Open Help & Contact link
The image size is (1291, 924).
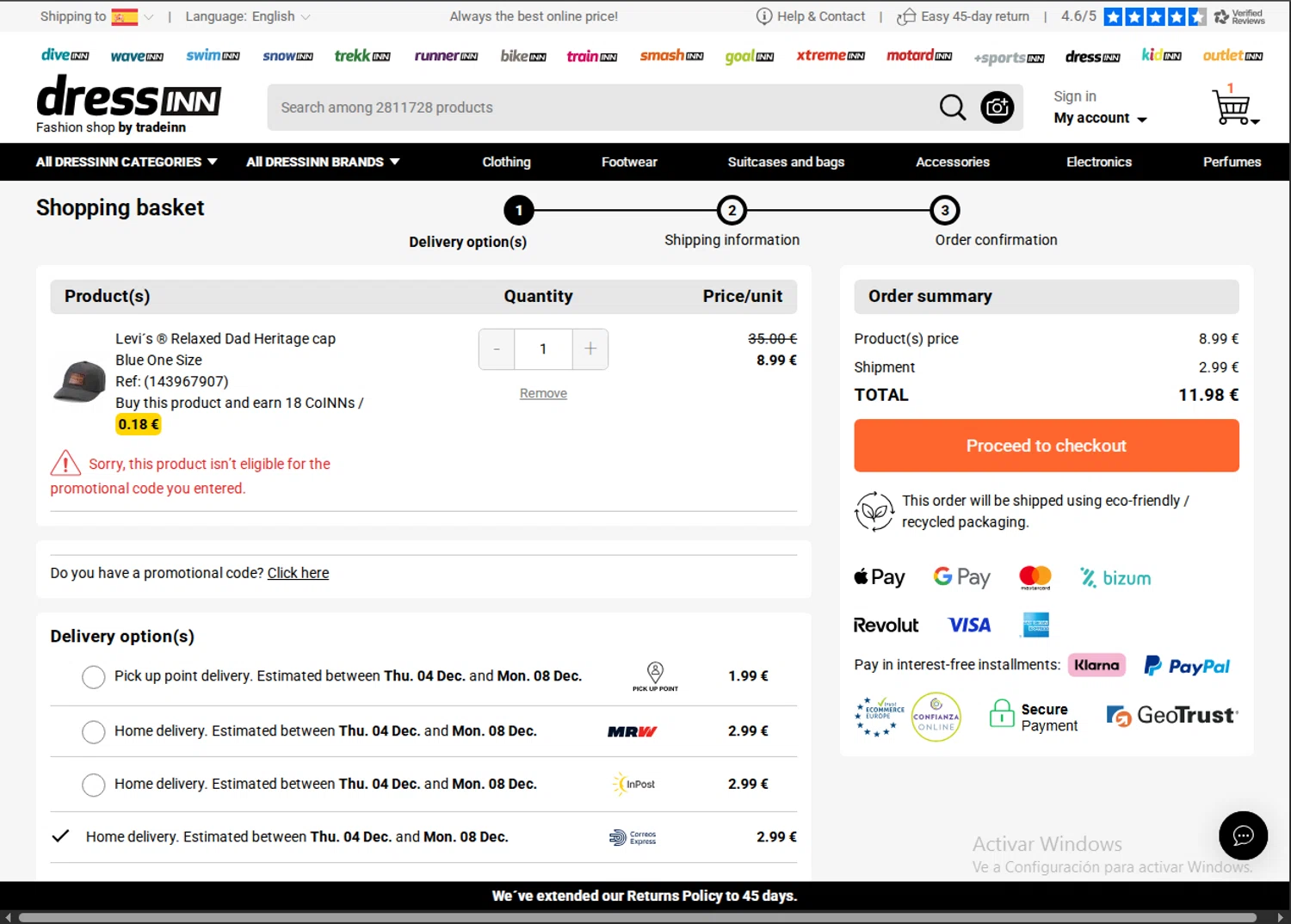coord(811,16)
